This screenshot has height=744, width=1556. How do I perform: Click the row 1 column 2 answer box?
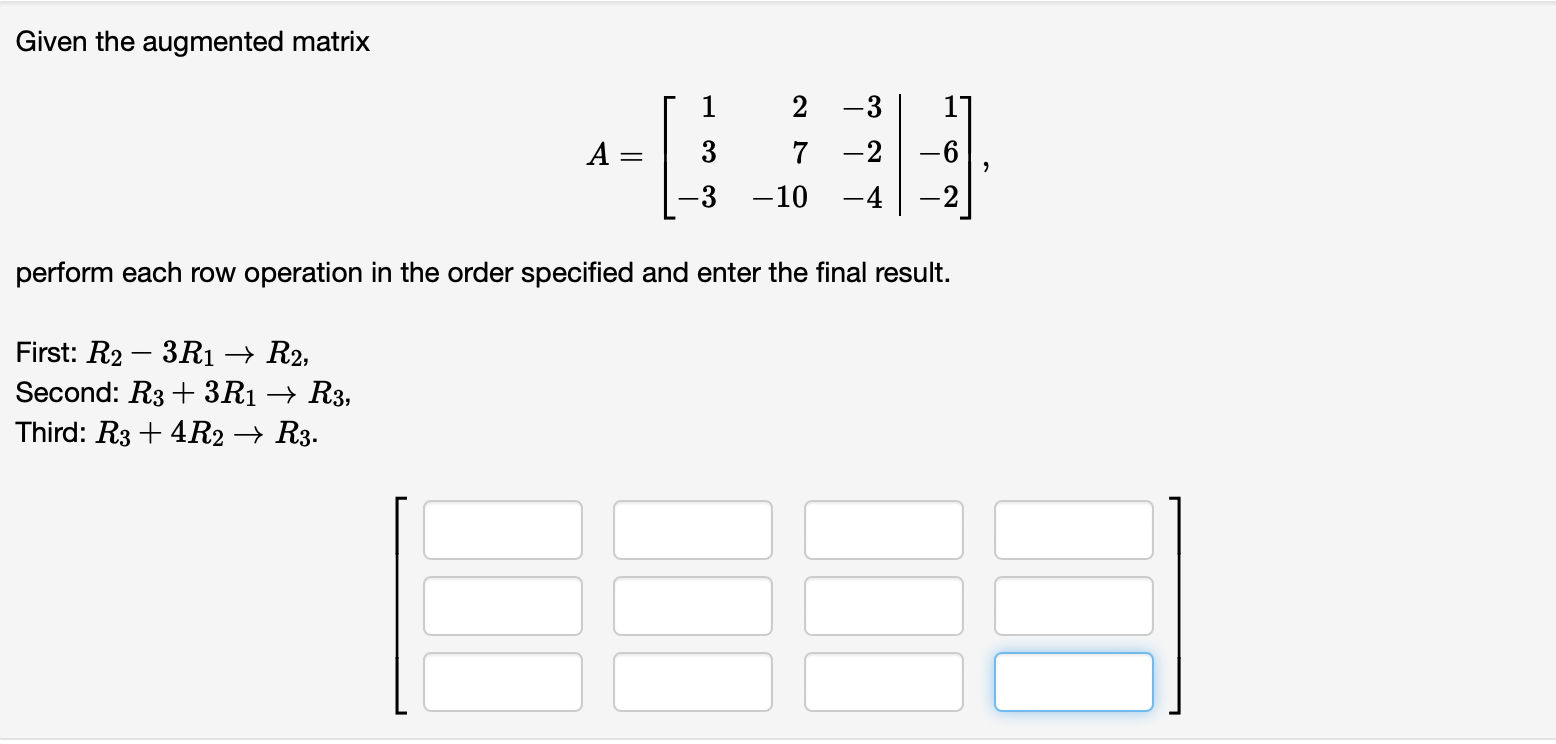[692, 530]
